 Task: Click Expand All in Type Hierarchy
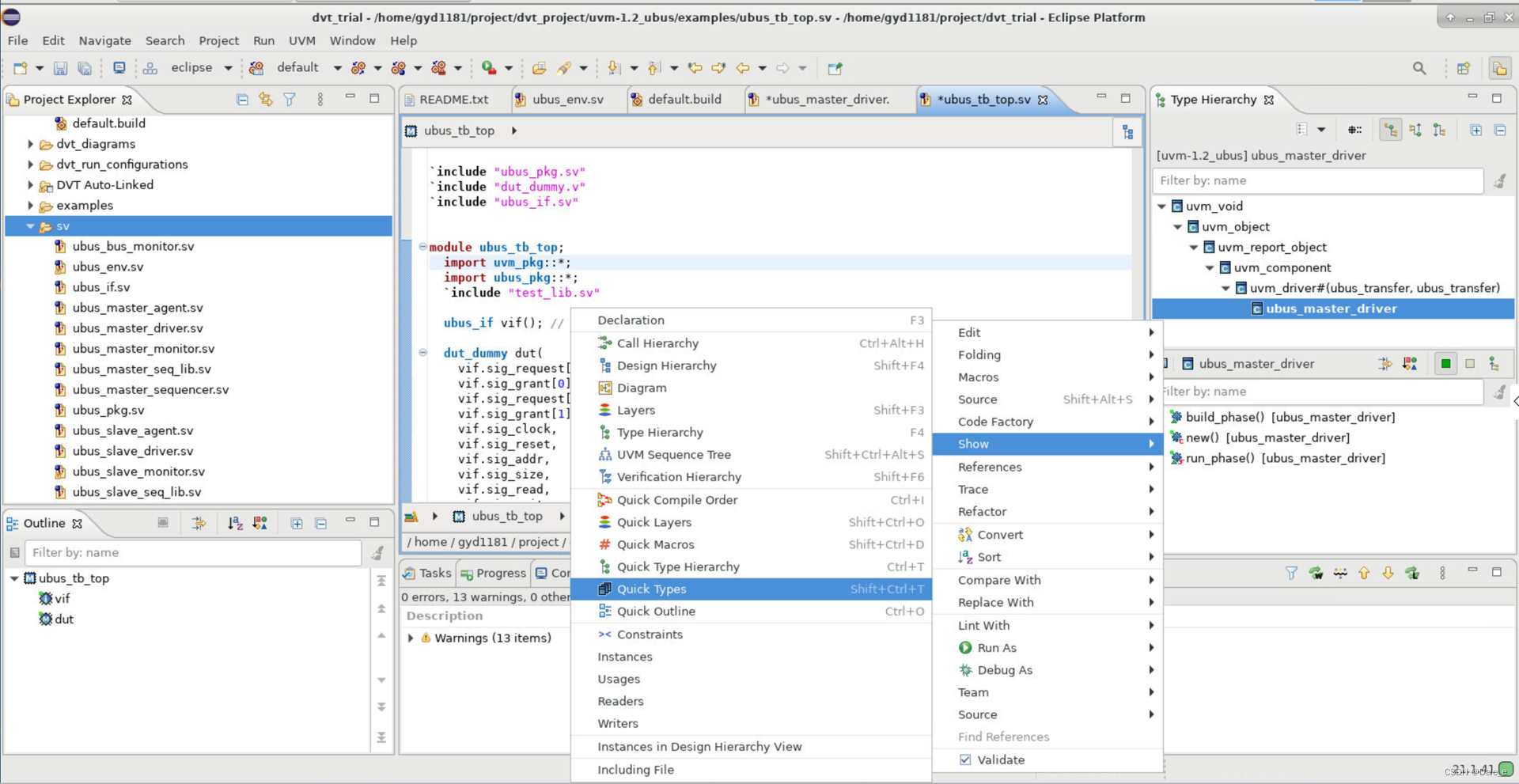(1476, 130)
